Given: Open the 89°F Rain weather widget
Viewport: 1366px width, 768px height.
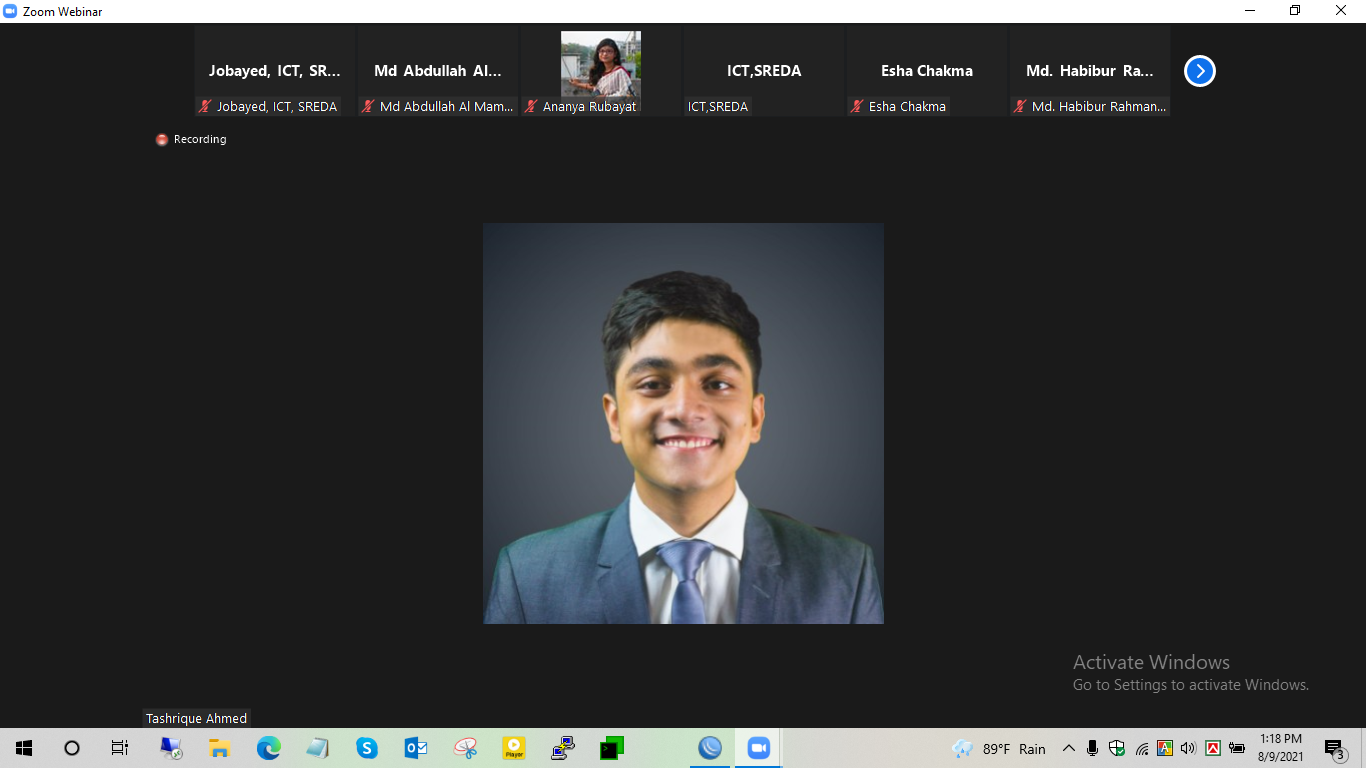Looking at the screenshot, I should [x=1000, y=748].
